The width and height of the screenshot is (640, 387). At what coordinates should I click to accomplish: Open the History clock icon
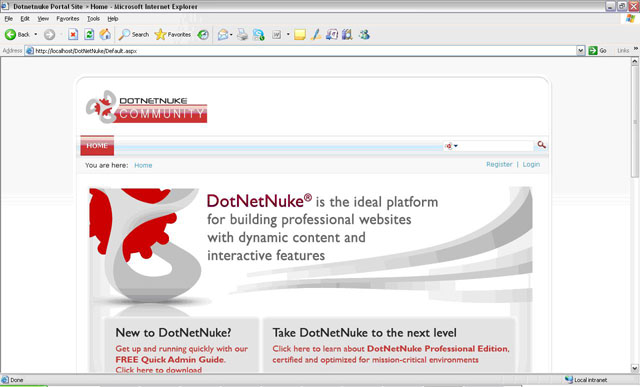[x=203, y=35]
